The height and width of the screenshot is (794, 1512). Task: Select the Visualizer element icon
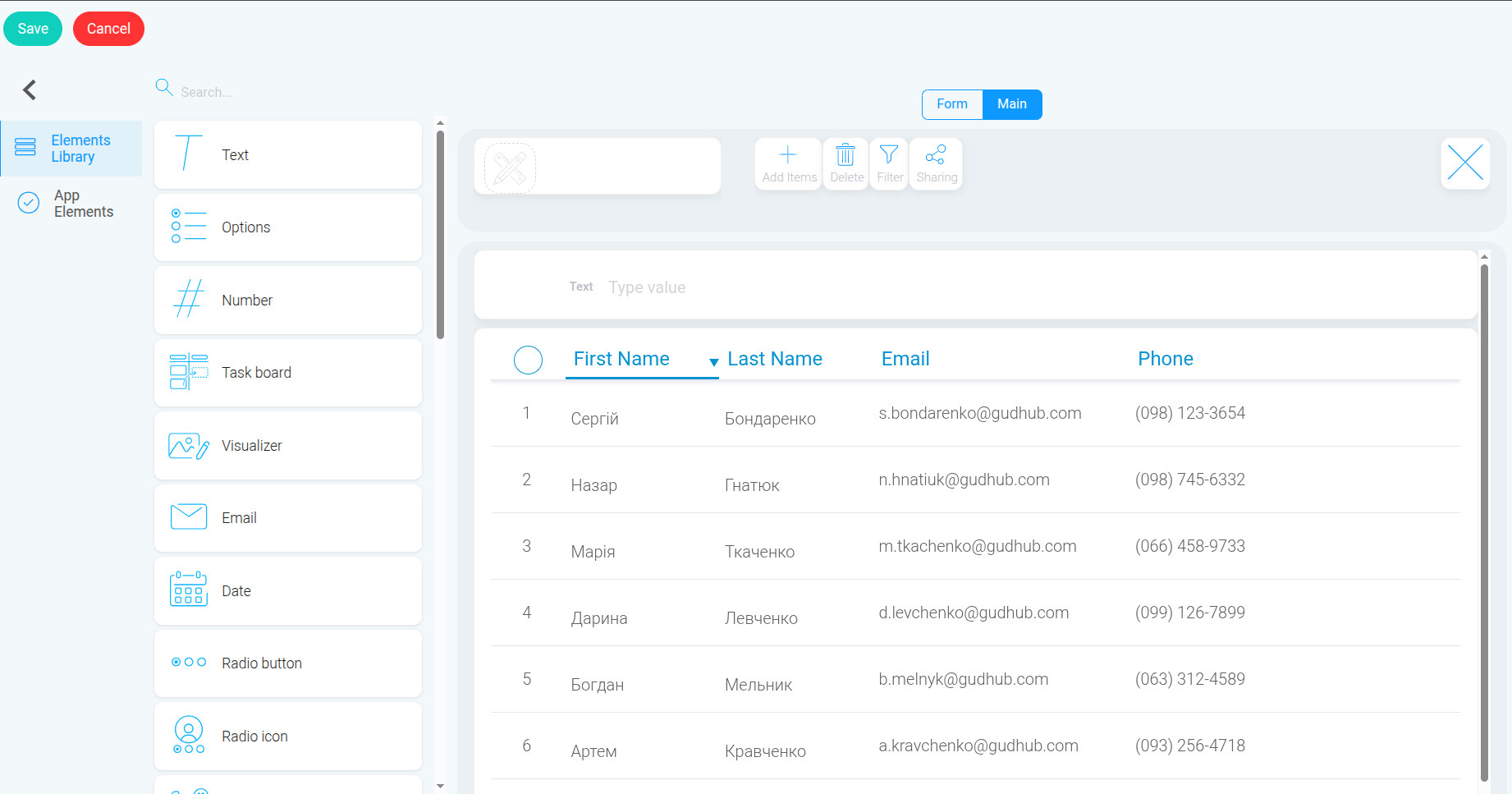pos(189,446)
